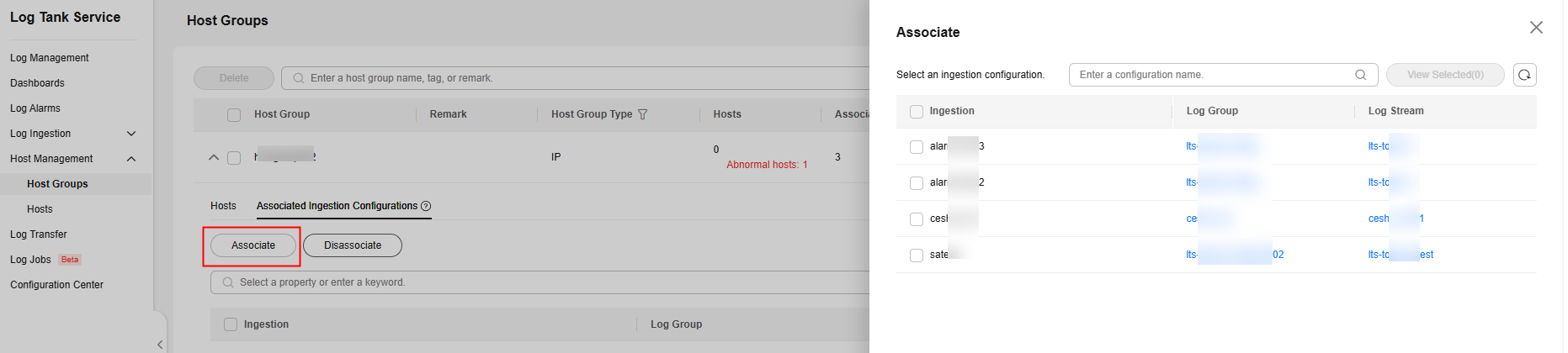Viewport: 1568px width, 353px height.
Task: Click the Associate button
Action: pyautogui.click(x=252, y=245)
